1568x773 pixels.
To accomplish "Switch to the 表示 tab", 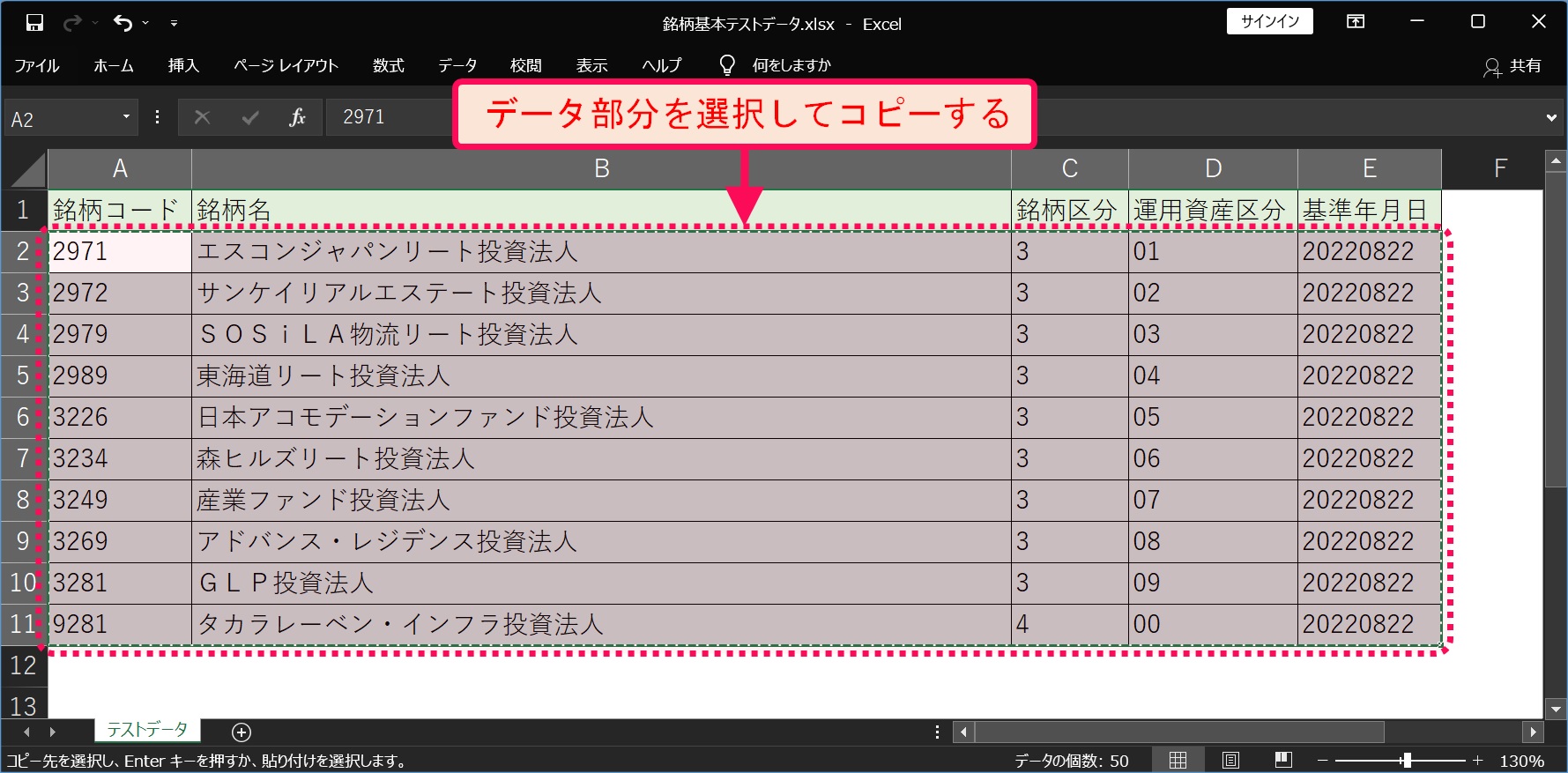I will (591, 65).
